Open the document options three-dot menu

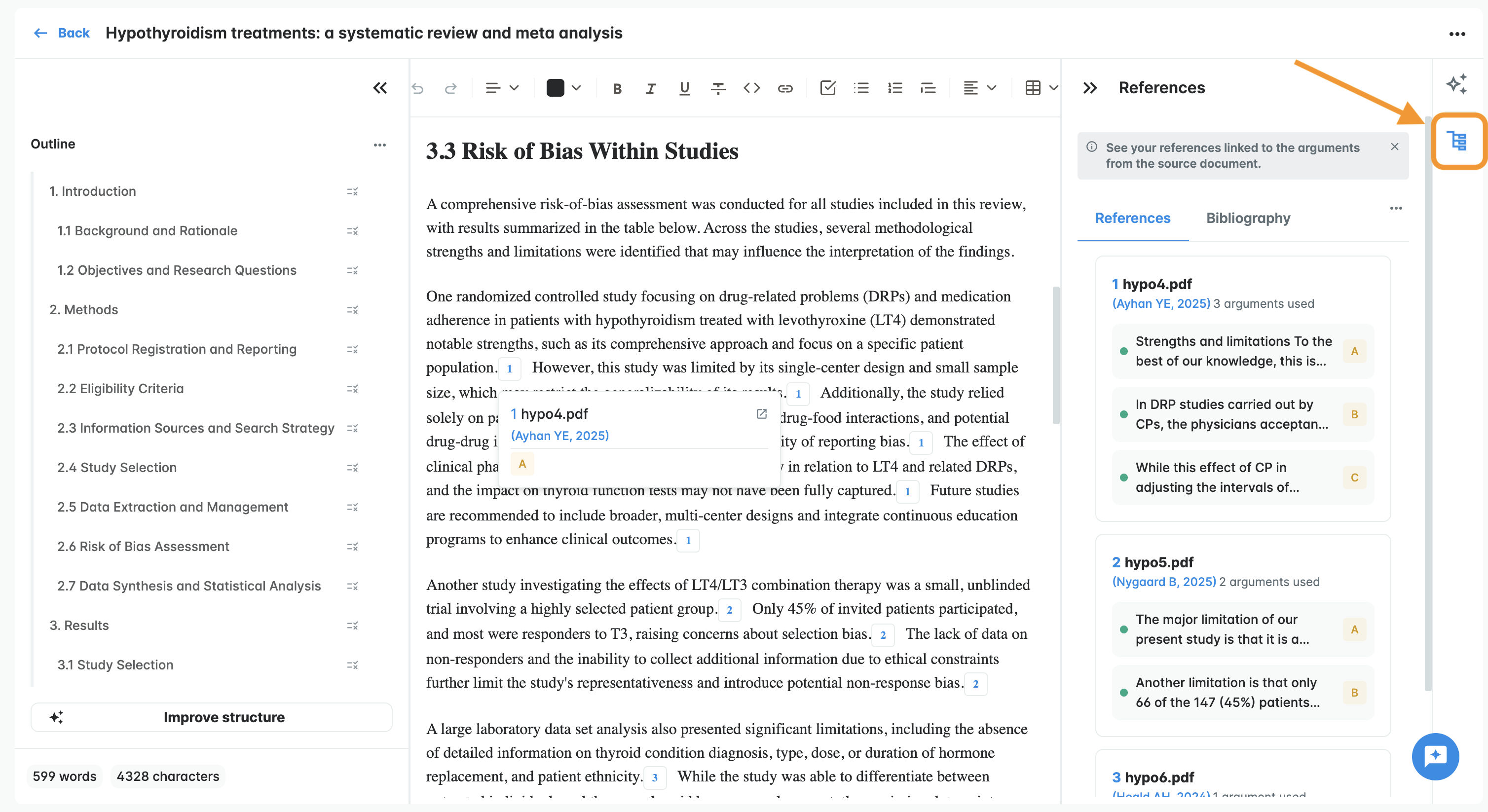[1457, 34]
